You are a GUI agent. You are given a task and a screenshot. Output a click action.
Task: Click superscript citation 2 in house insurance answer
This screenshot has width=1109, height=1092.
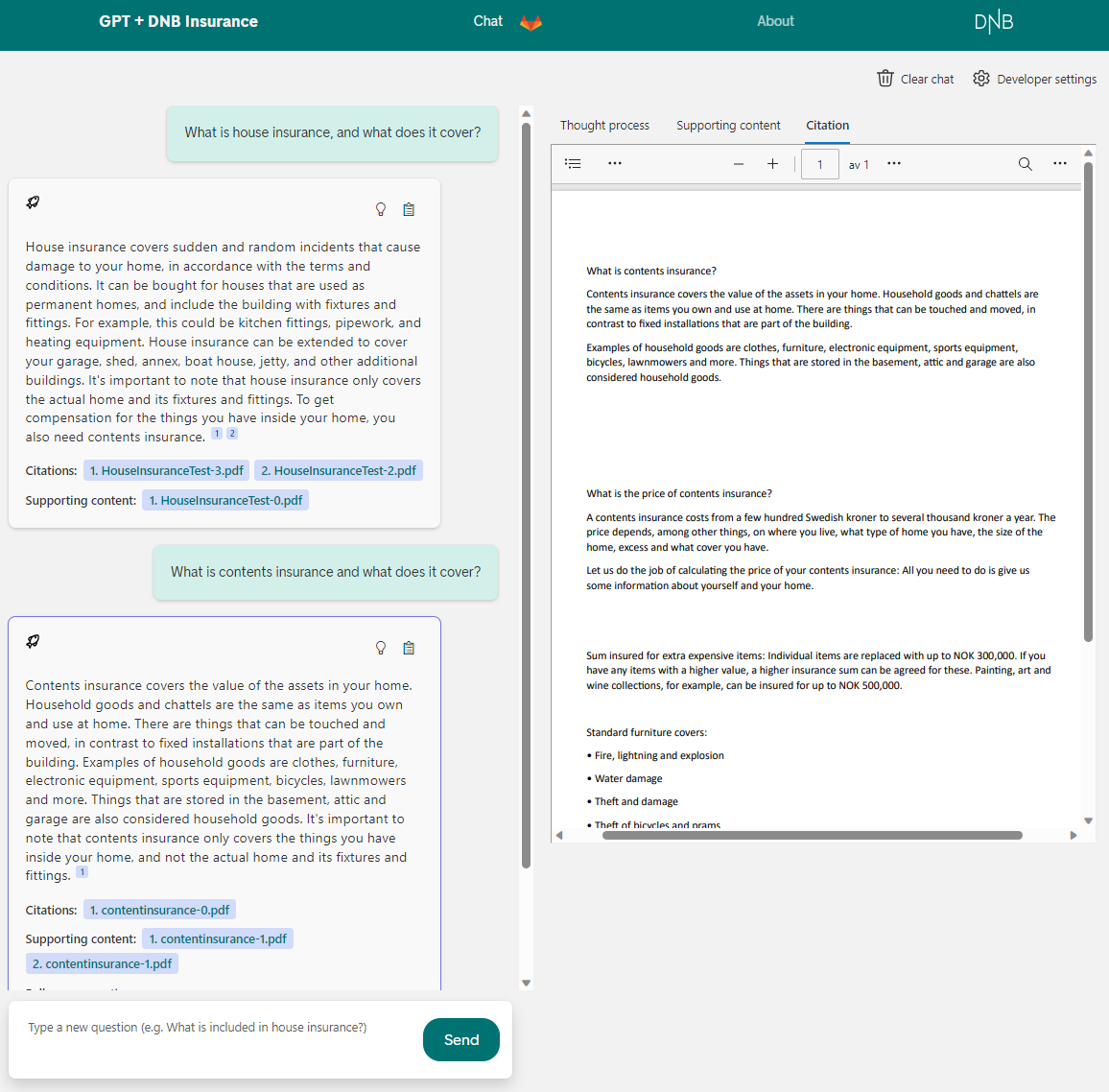coord(232,433)
